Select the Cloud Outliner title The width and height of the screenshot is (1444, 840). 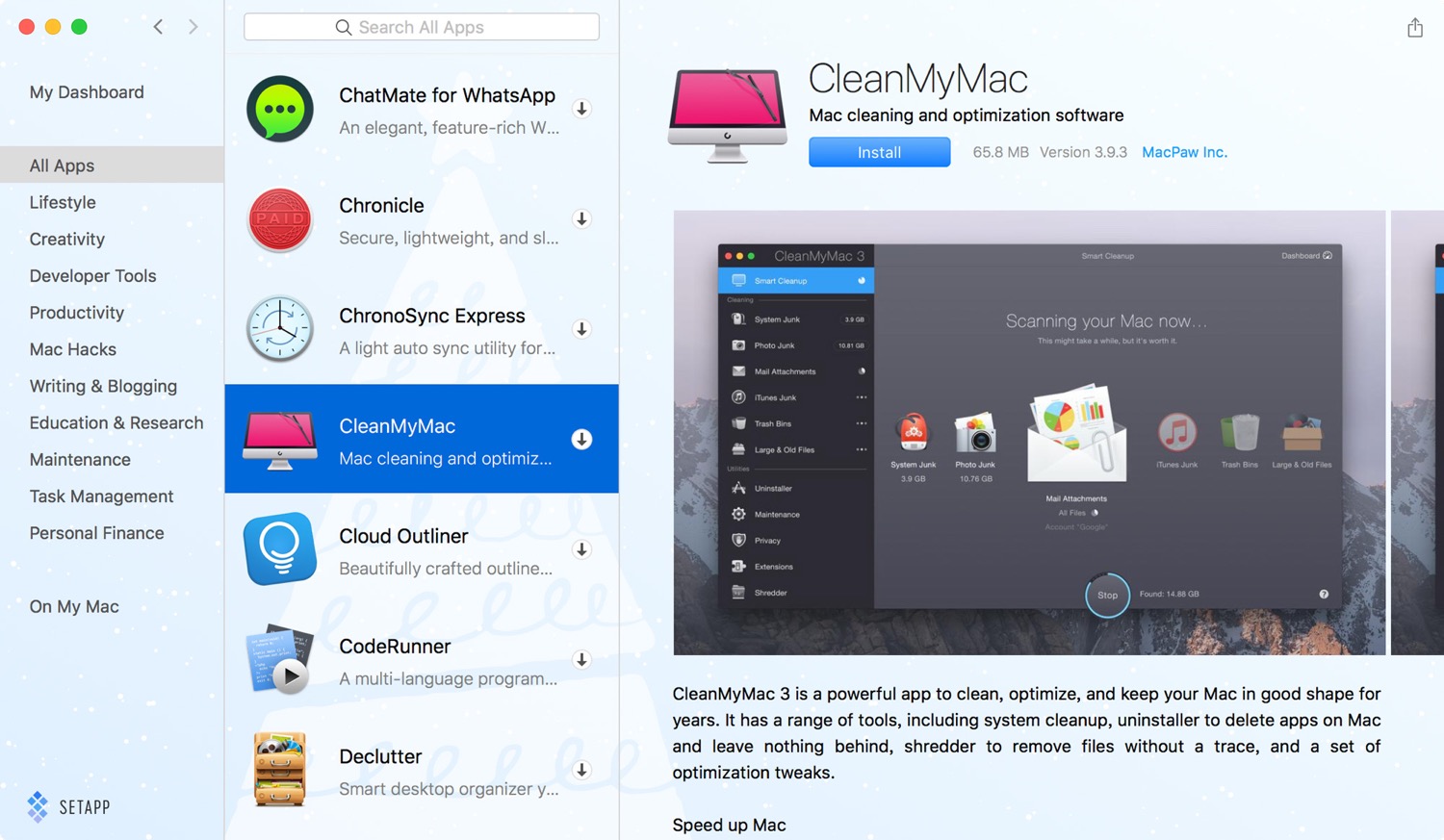click(x=403, y=536)
